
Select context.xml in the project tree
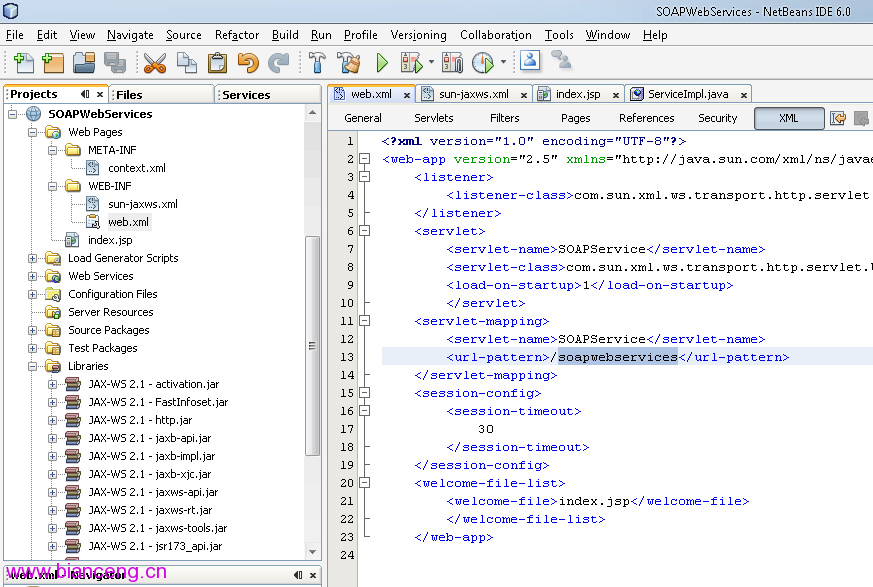tap(136, 168)
